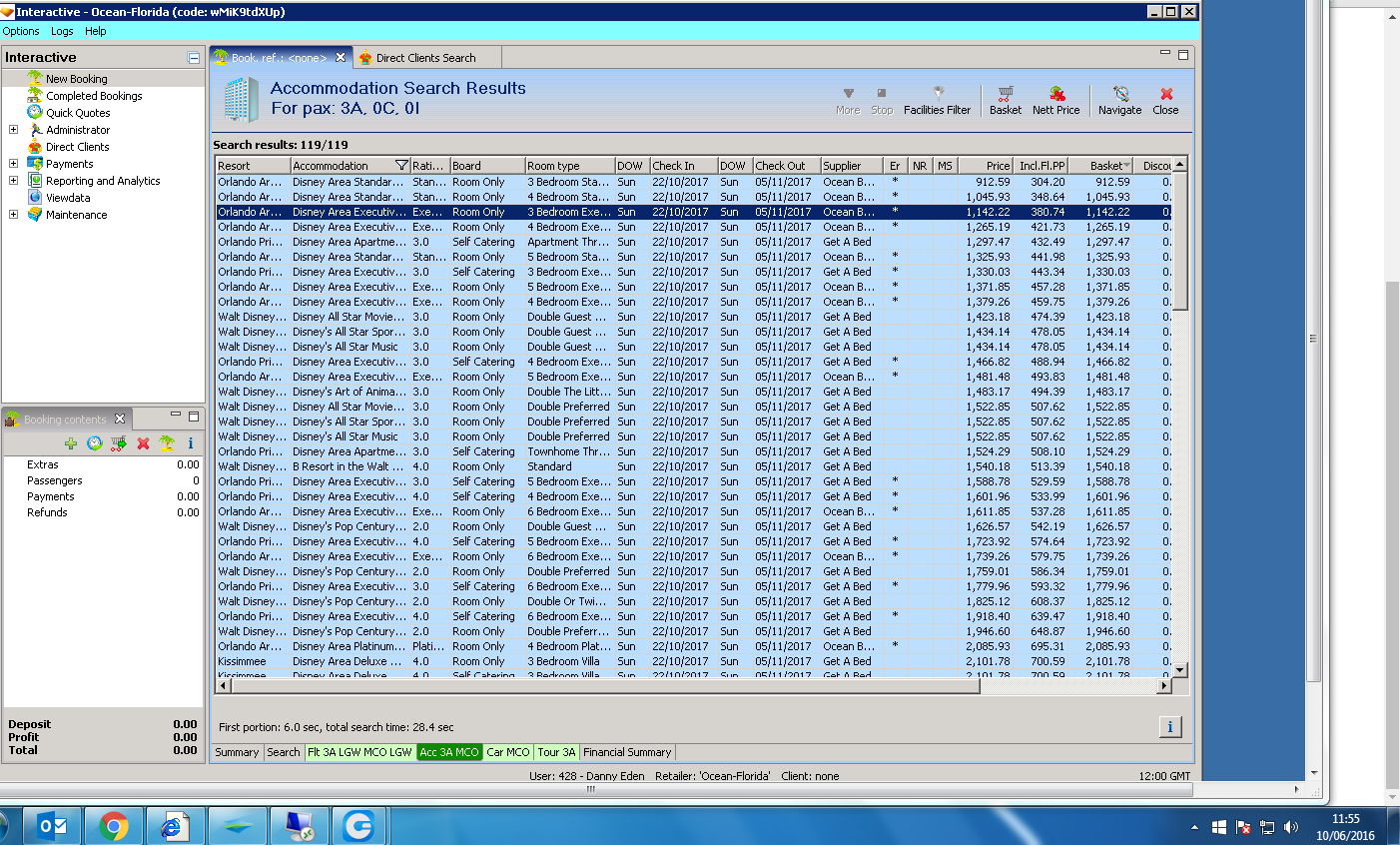The height and width of the screenshot is (845, 1400).
Task: Click the basket arrow icon in Booking contents
Action: tap(119, 443)
